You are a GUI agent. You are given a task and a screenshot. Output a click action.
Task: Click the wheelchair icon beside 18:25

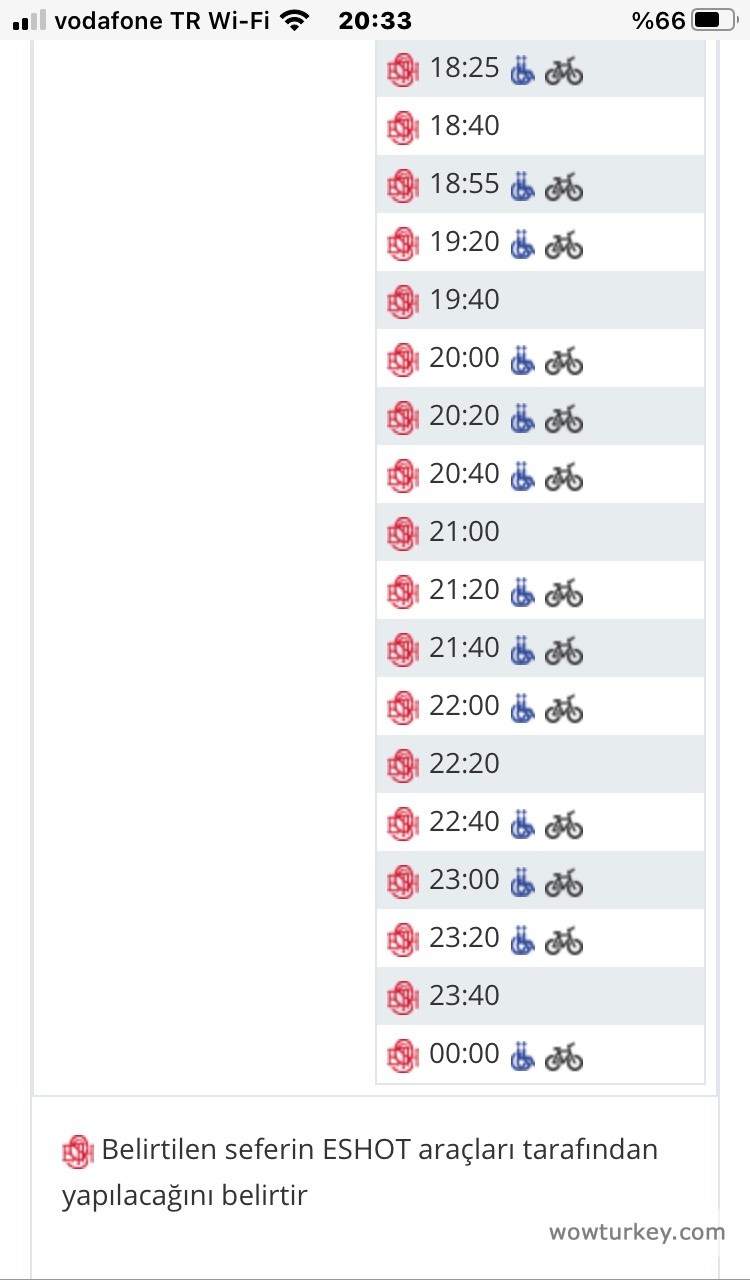click(522, 70)
